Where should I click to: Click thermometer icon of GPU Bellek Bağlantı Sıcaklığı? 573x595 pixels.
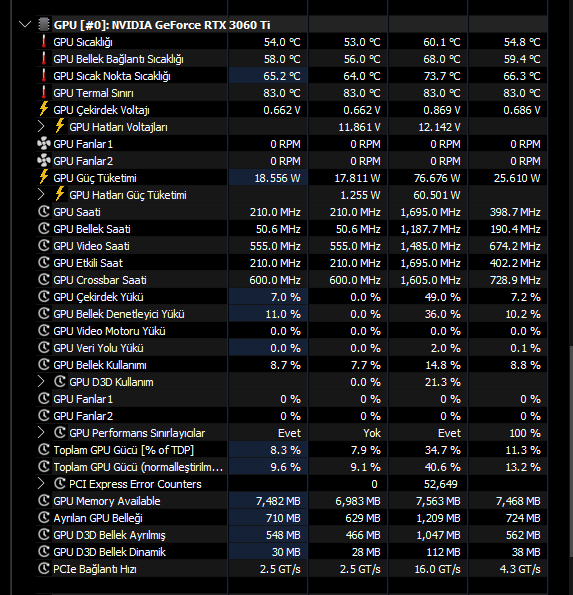pyautogui.click(x=44, y=58)
